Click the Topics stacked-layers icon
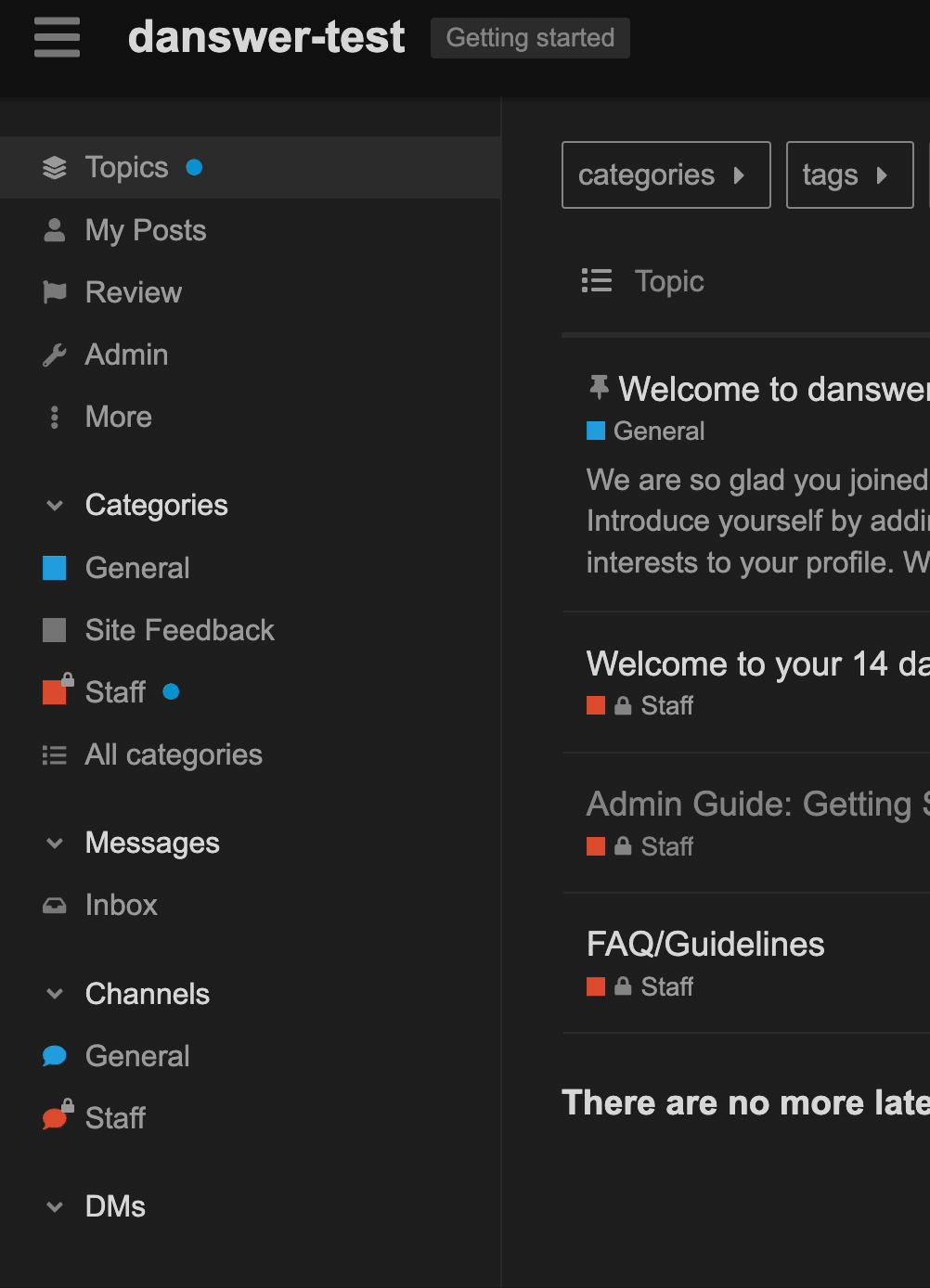930x1288 pixels. [x=55, y=167]
